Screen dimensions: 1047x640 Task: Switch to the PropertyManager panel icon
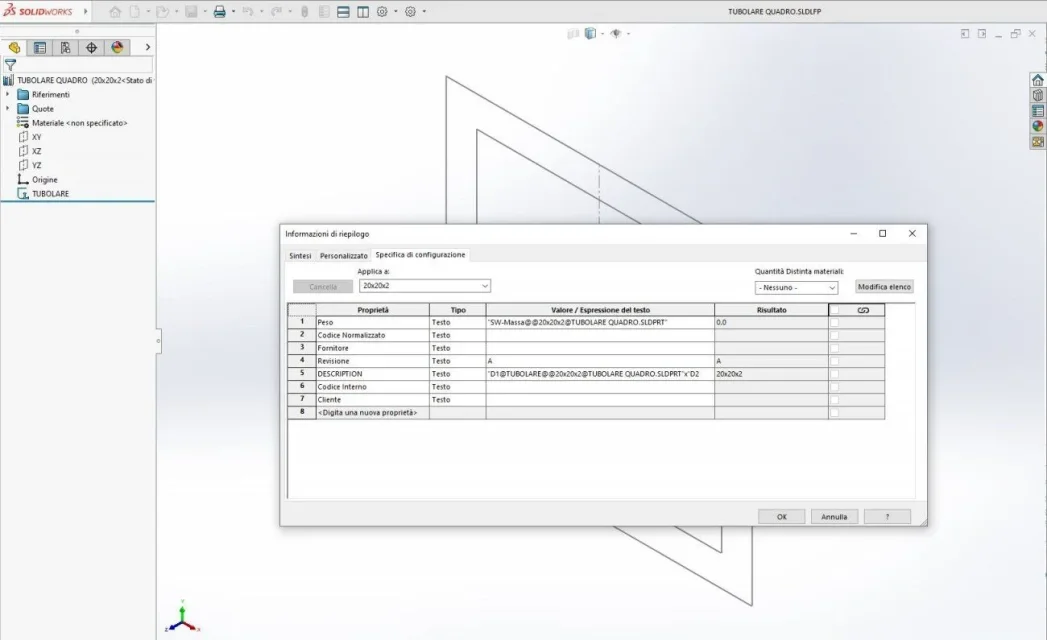point(40,47)
